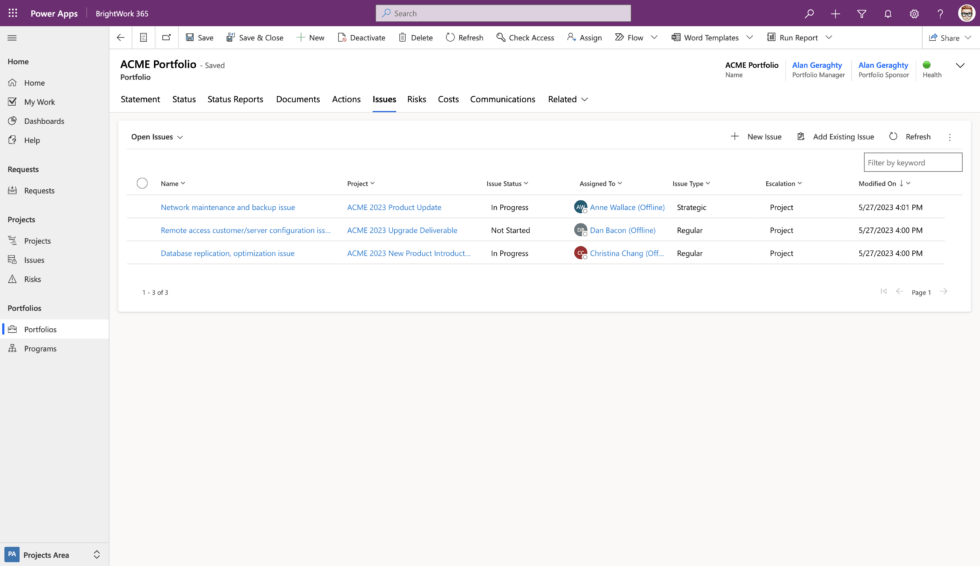Click the Filter by keyword field
Viewport: 980px width, 566px height.
coord(912,162)
